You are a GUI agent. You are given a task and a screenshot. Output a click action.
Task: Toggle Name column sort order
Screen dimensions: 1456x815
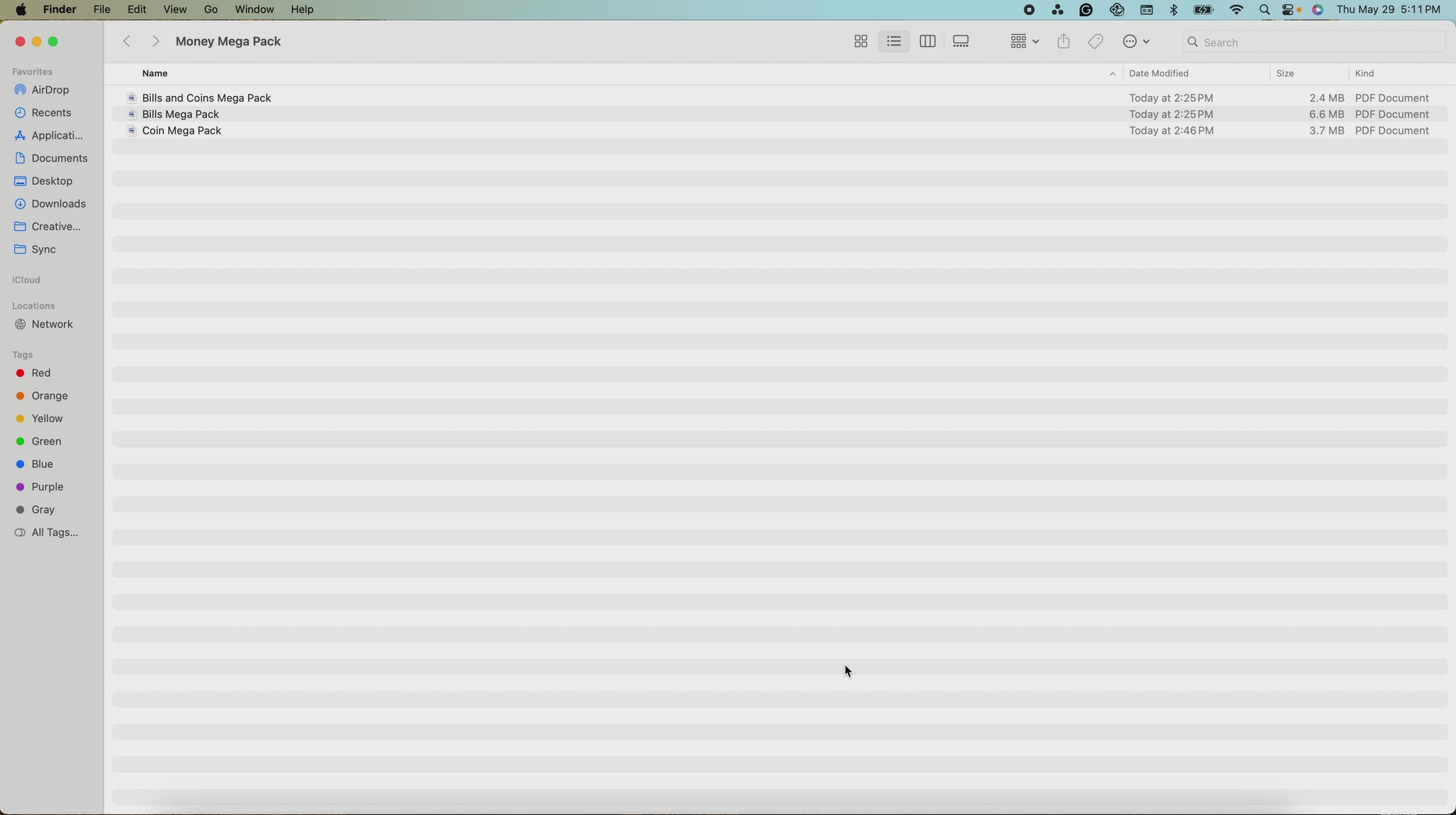[x=155, y=73]
